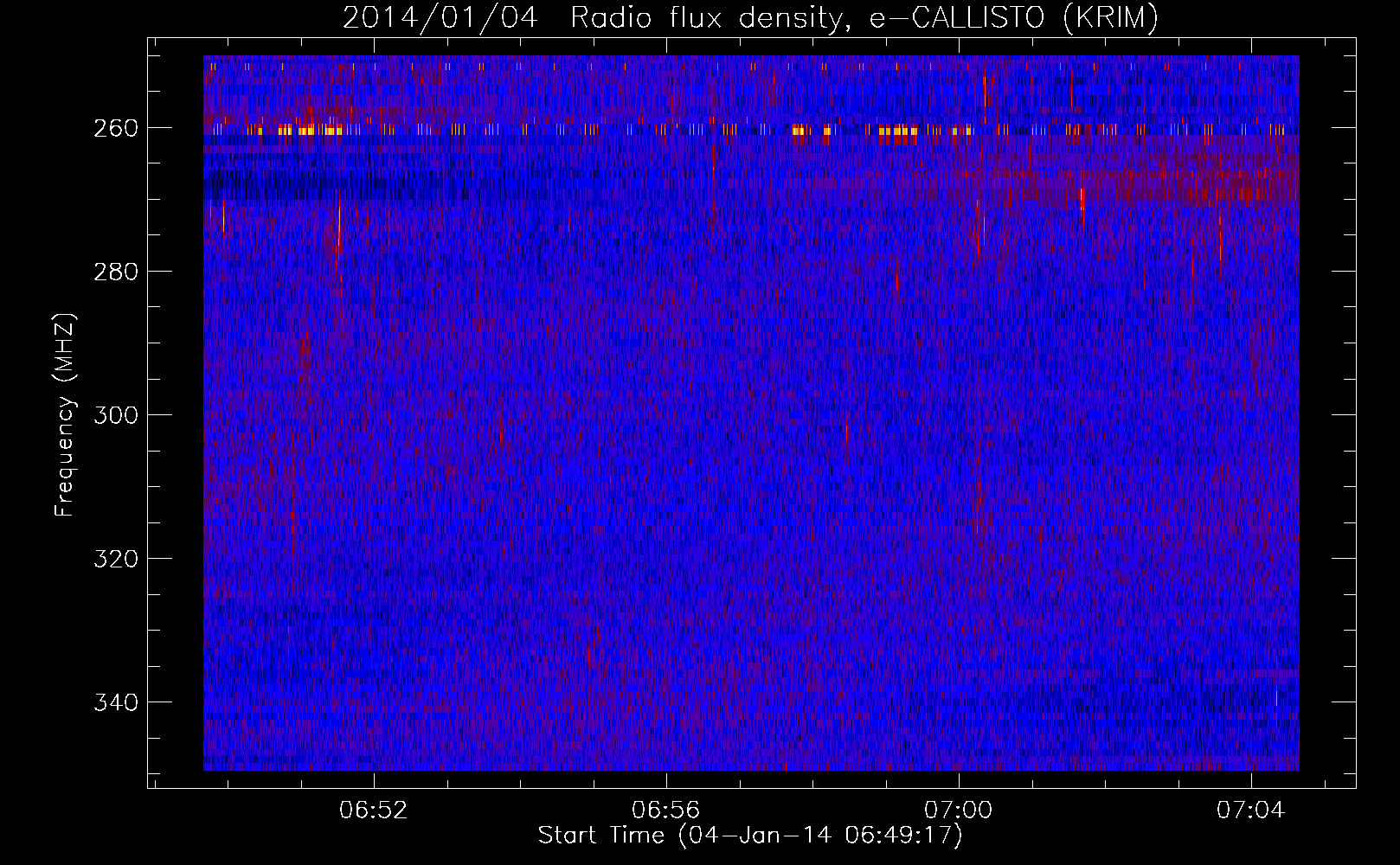Click the 07:00 time tick label
The width and height of the screenshot is (1400, 865).
(x=958, y=811)
